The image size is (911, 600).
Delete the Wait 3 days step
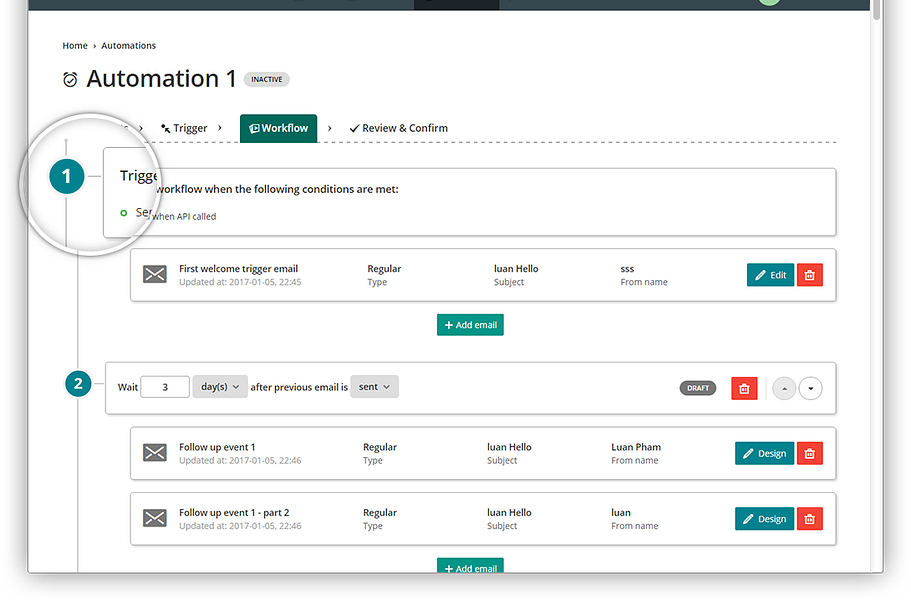click(x=744, y=389)
